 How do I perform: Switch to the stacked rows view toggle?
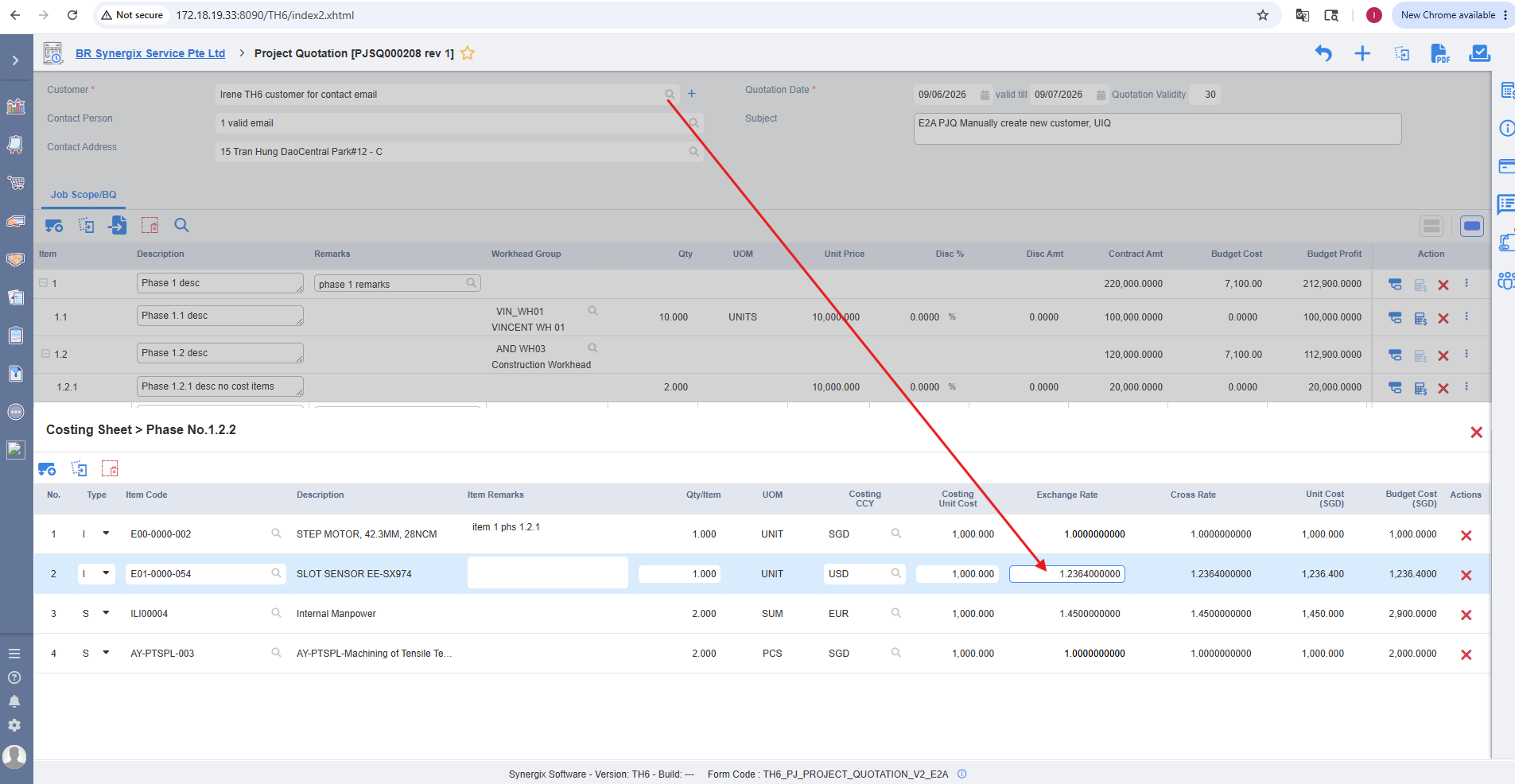(1431, 226)
